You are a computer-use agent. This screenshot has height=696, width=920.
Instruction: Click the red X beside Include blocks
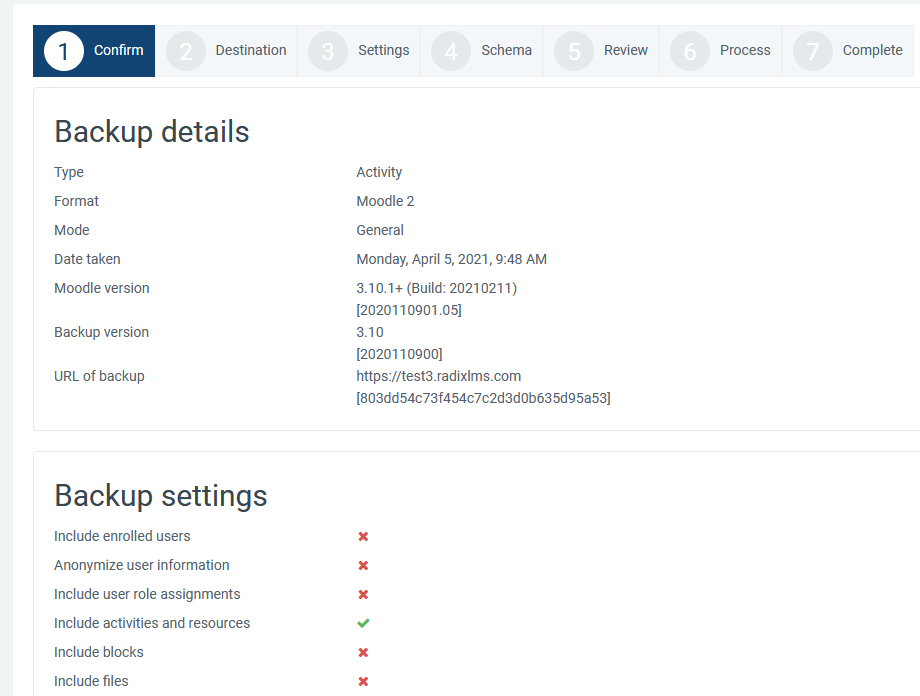tap(363, 653)
